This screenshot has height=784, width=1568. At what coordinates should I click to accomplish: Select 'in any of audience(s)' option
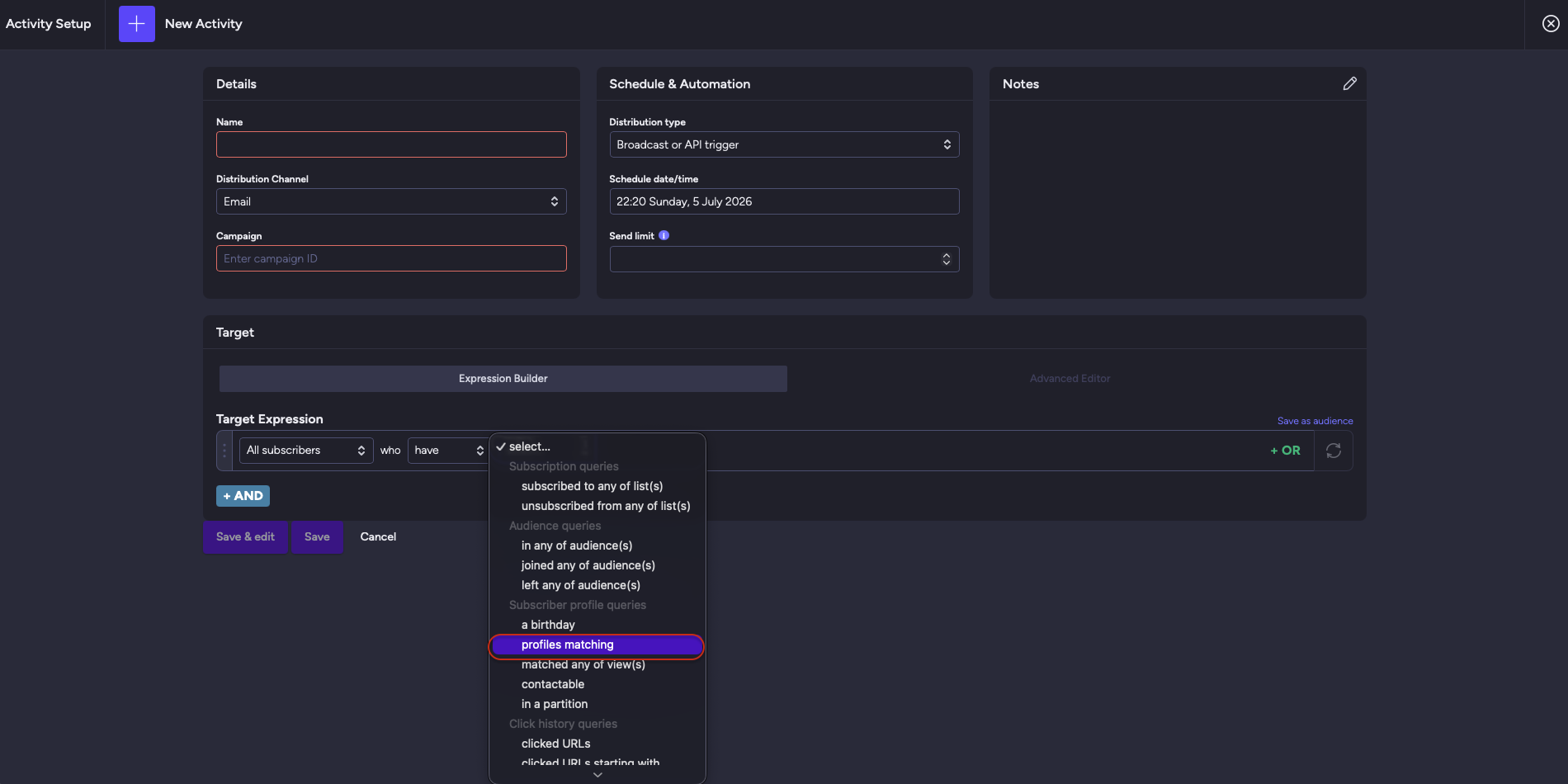[597, 545]
